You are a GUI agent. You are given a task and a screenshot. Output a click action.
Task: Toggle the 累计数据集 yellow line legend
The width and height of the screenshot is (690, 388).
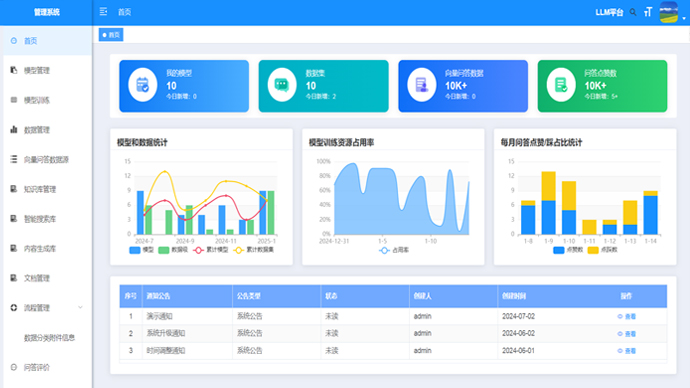point(253,250)
